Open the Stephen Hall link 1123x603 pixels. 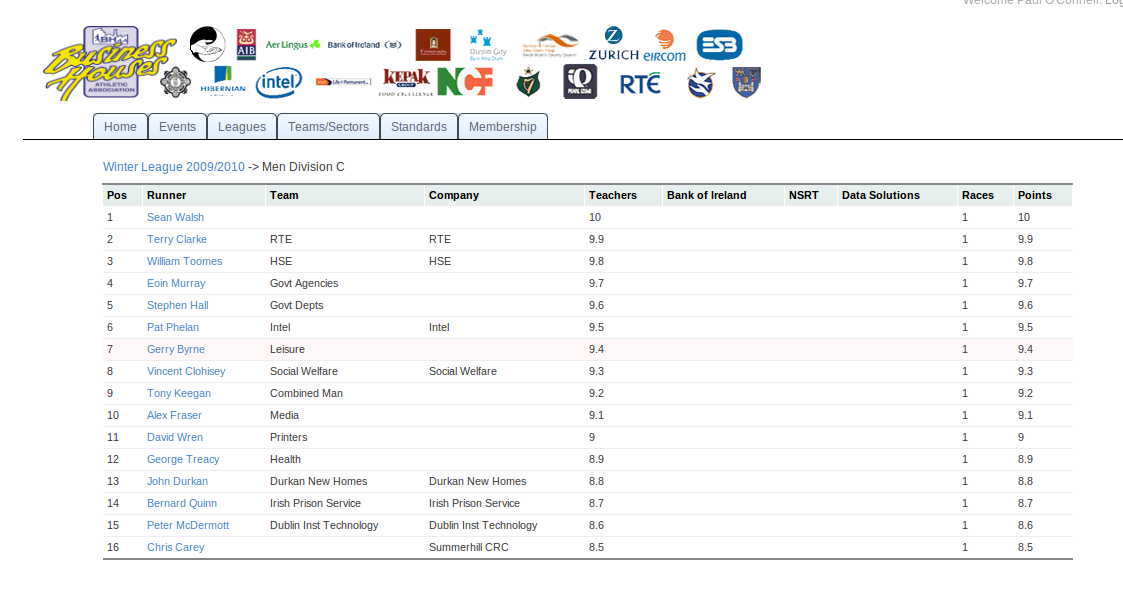tap(178, 305)
